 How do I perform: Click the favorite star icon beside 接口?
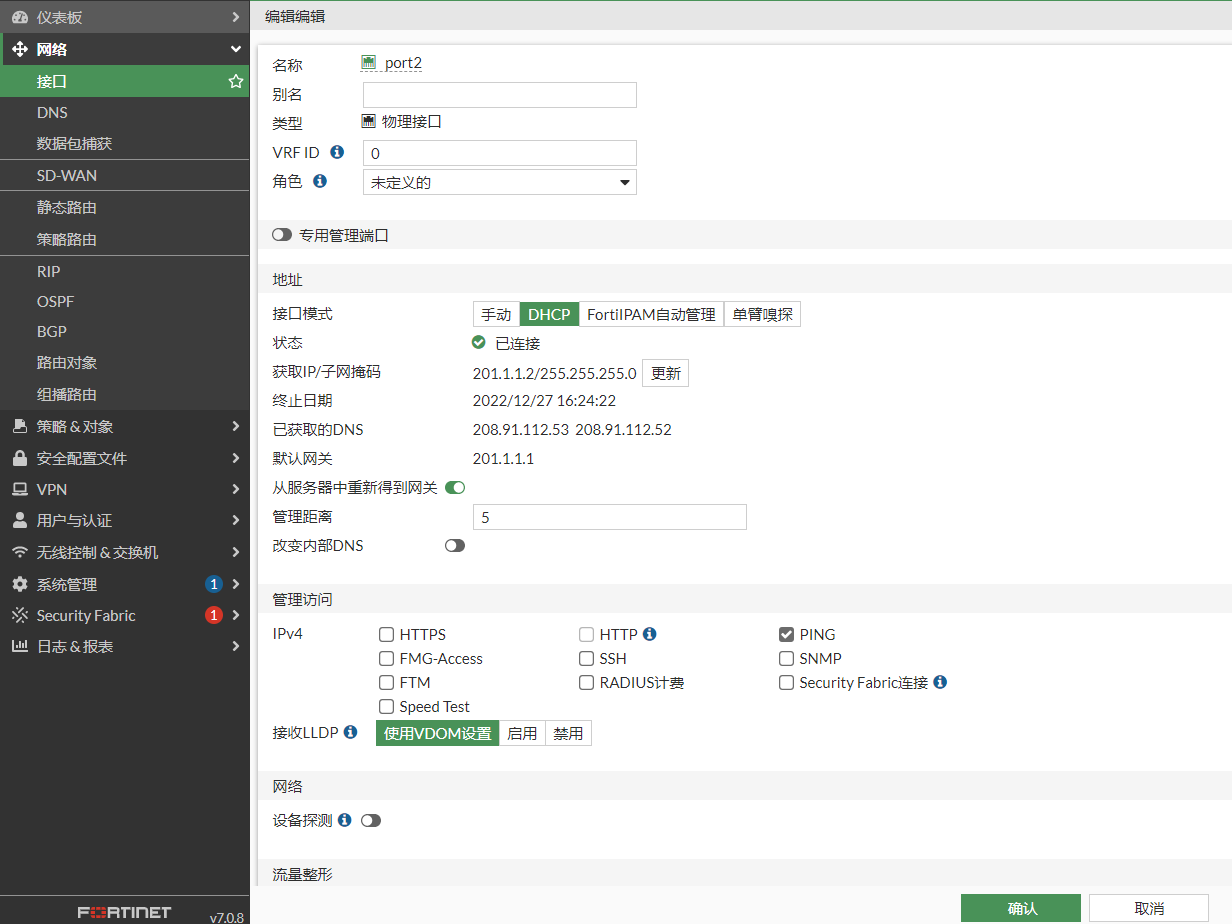pos(236,81)
